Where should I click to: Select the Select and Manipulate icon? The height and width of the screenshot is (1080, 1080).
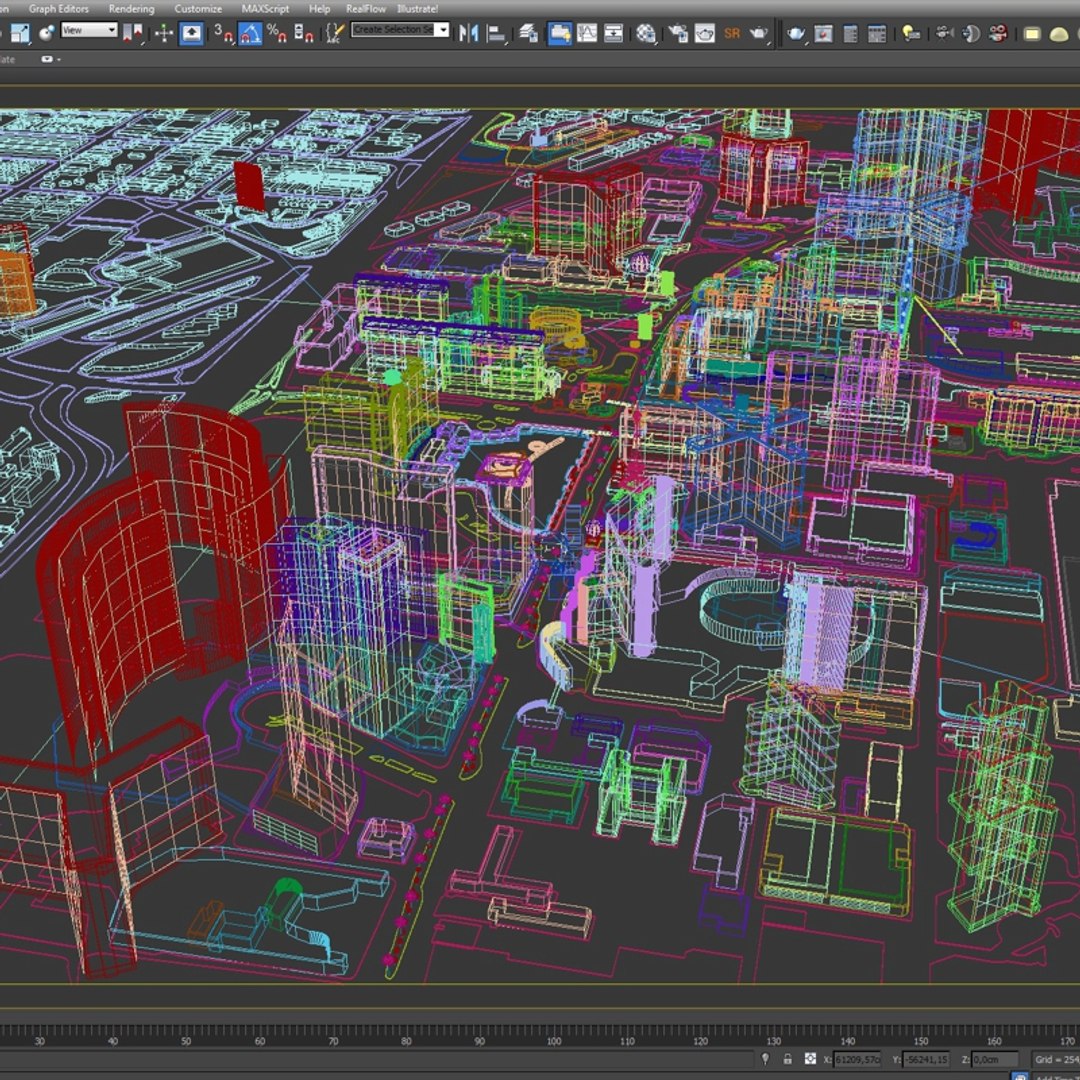164,32
